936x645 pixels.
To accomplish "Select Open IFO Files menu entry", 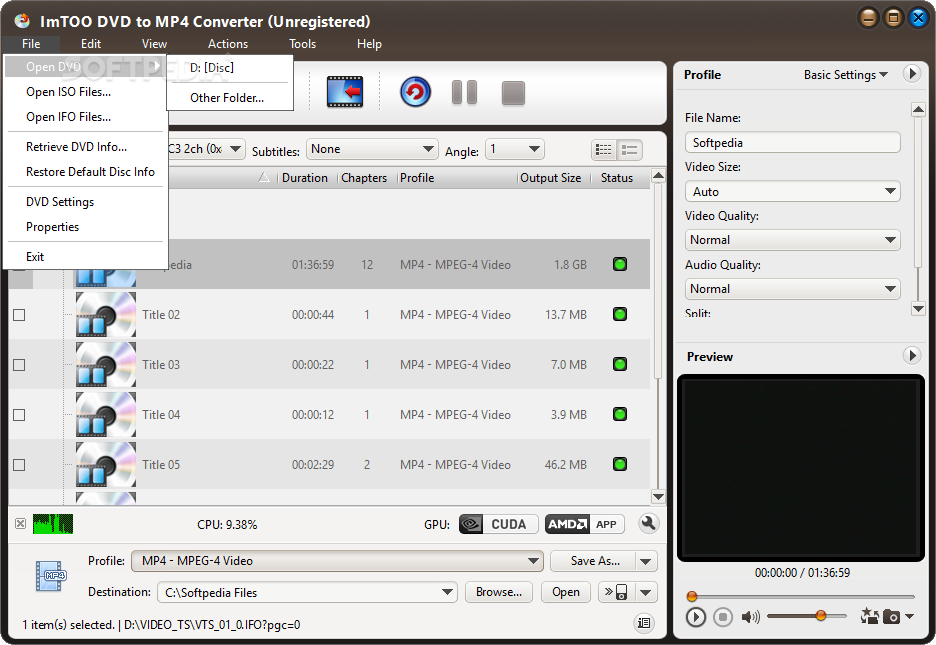I will 85,117.
